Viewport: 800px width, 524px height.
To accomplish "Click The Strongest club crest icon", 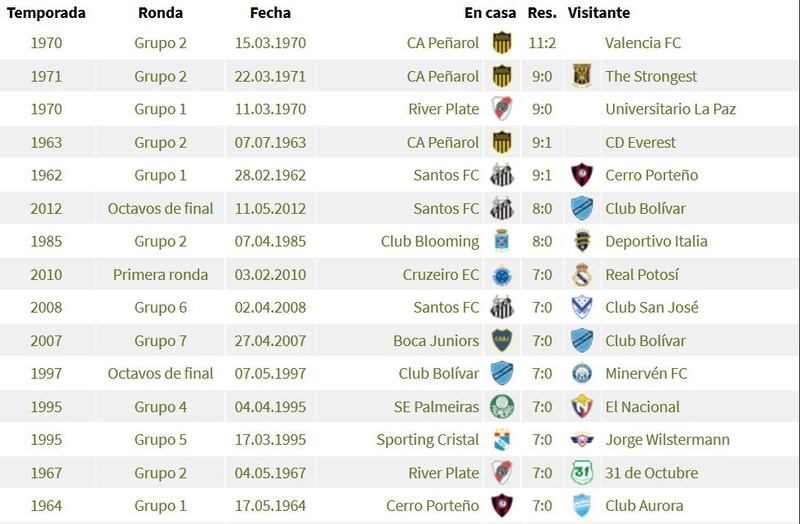I will 582,76.
